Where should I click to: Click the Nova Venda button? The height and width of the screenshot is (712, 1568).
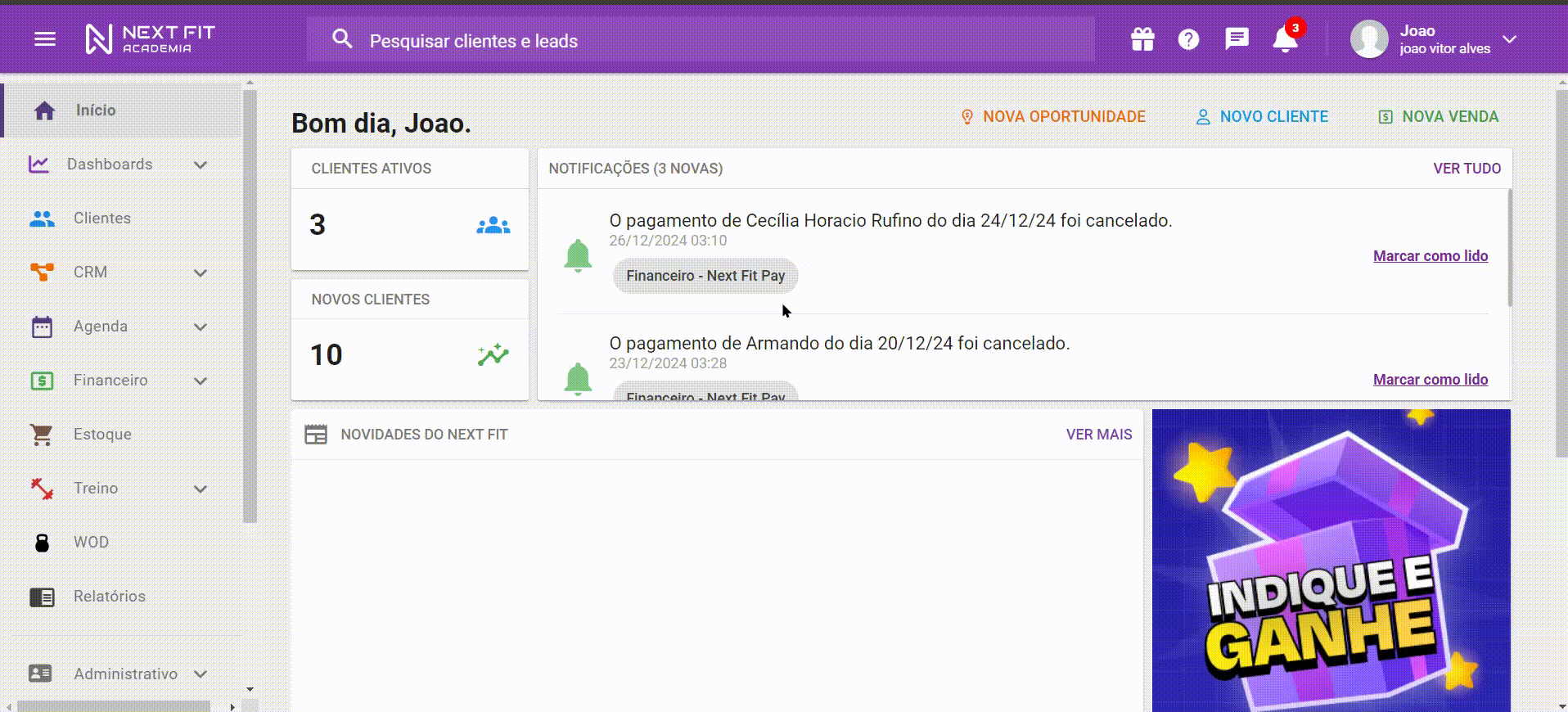(1439, 117)
